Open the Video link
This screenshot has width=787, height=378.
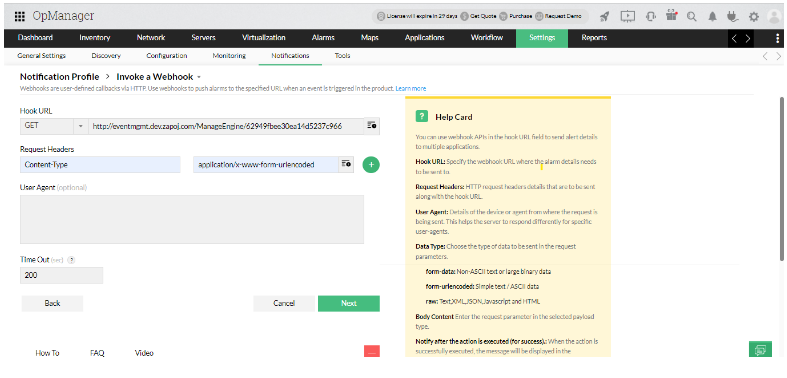coord(144,353)
